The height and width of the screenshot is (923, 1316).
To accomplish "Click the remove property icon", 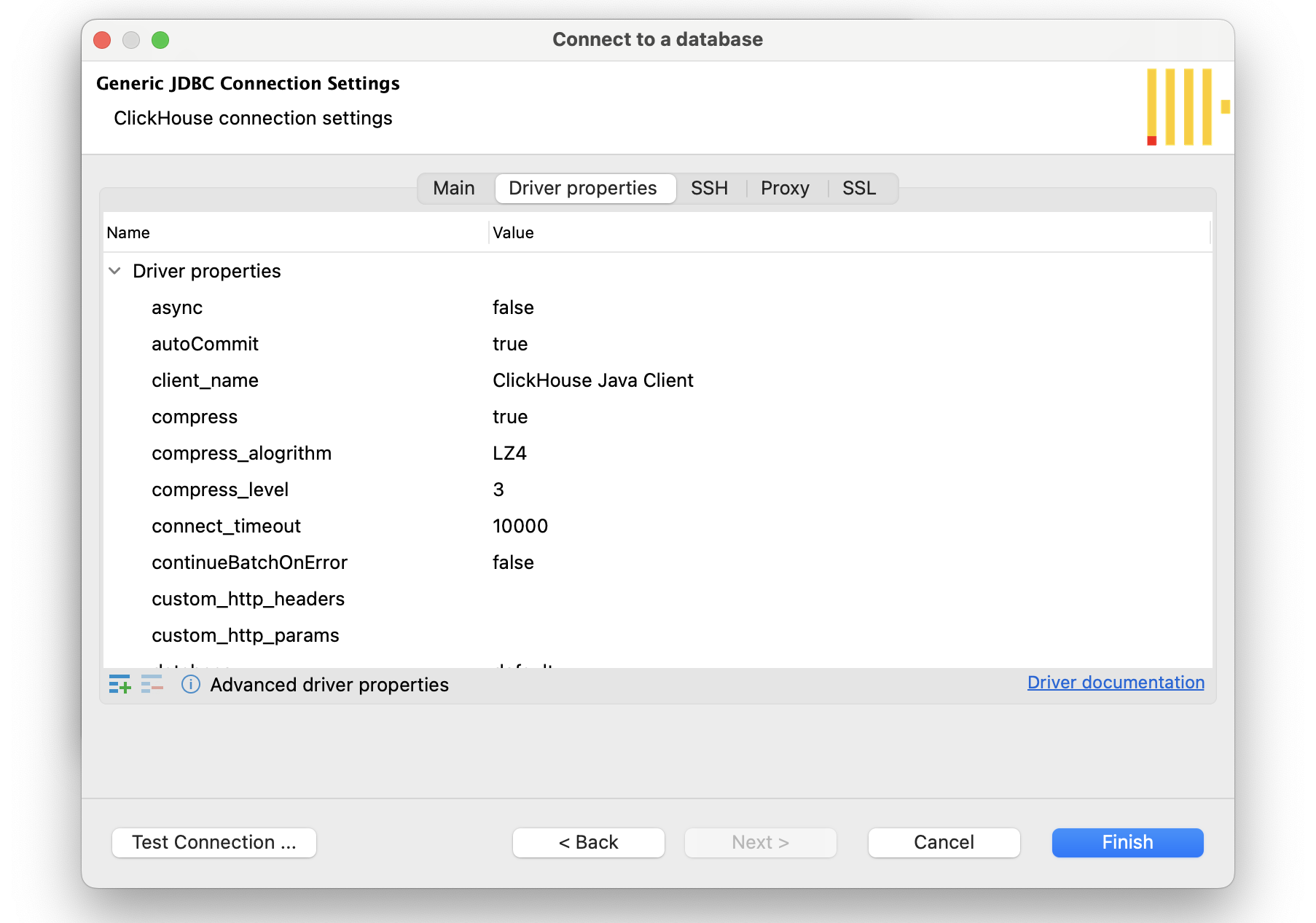I will [152, 684].
